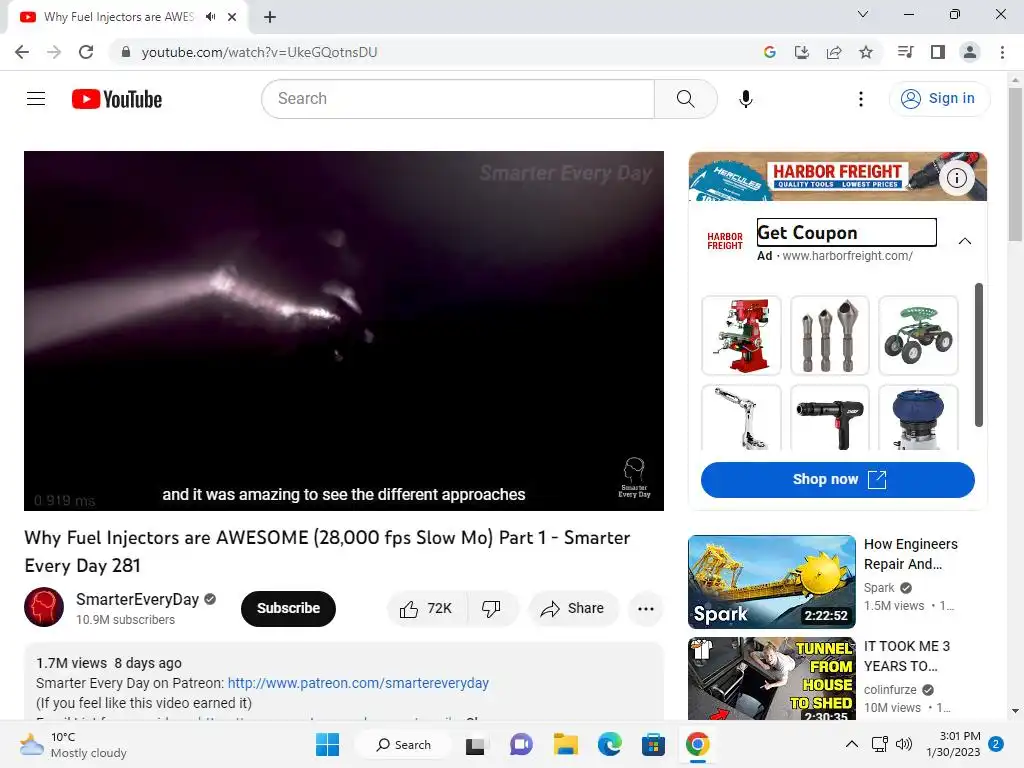1024x768 pixels.
Task: Share the video
Action: (573, 609)
